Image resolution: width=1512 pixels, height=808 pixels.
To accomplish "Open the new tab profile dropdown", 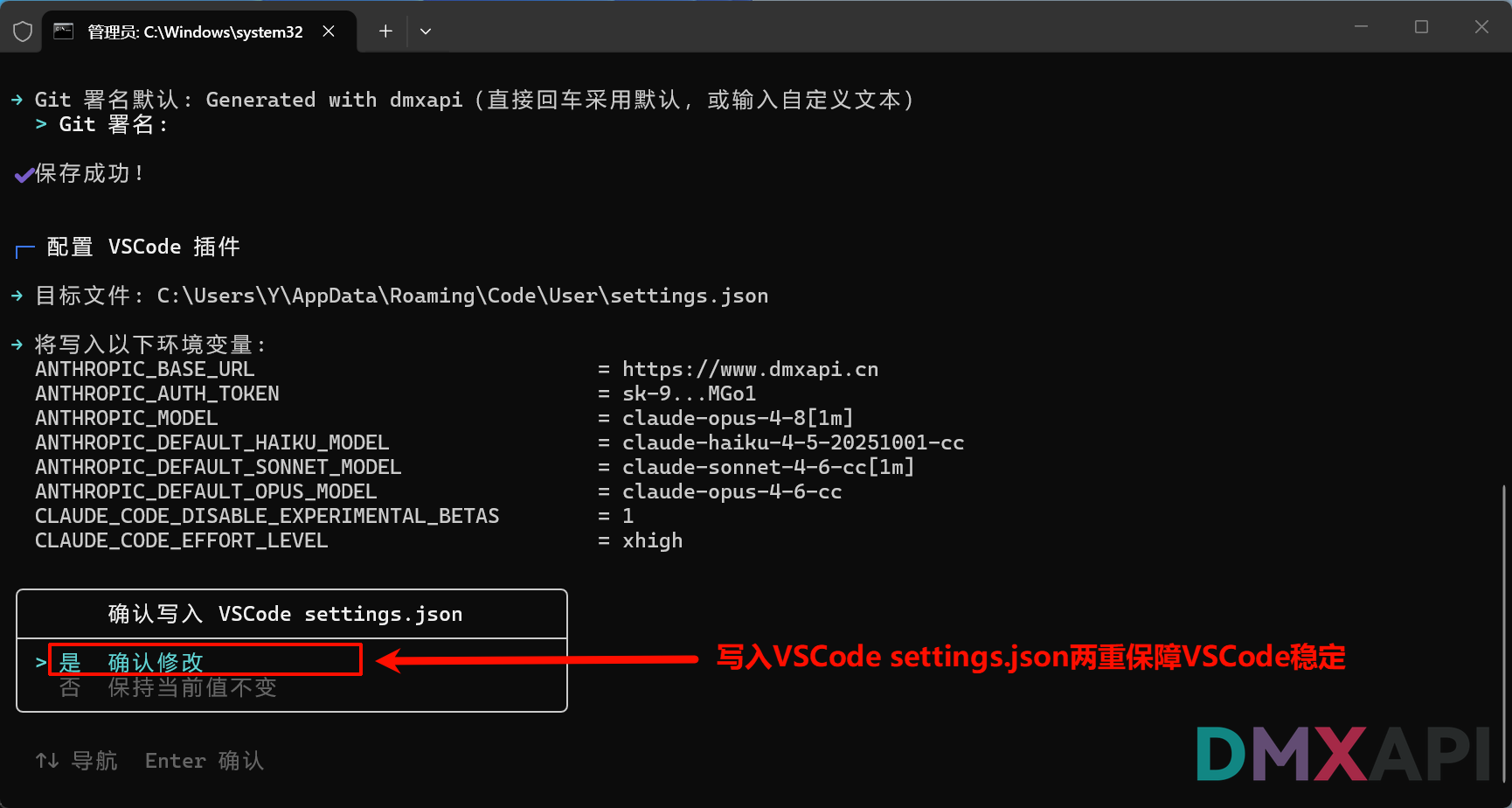I will point(426,31).
